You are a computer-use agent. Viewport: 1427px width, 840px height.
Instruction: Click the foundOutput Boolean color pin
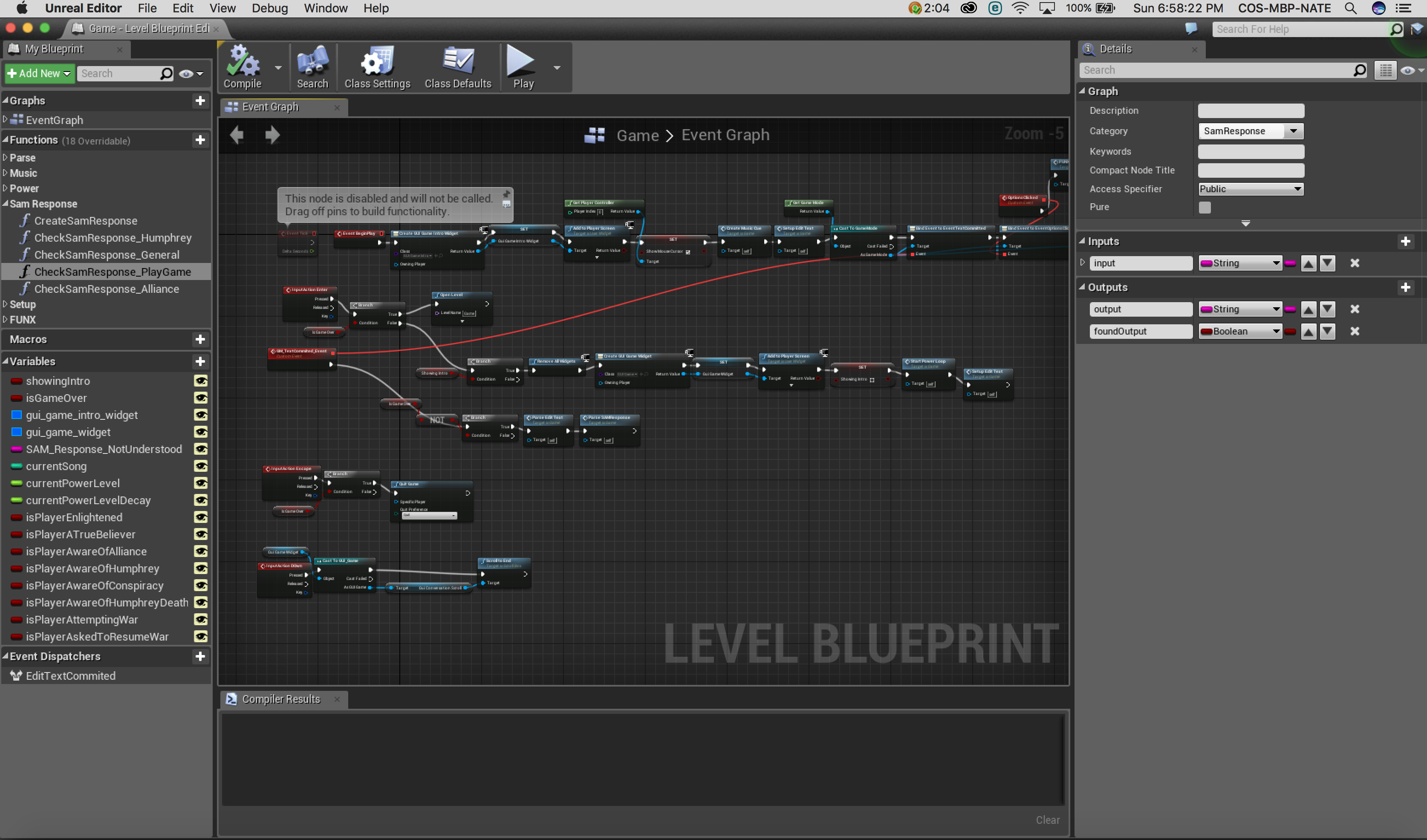(1290, 331)
